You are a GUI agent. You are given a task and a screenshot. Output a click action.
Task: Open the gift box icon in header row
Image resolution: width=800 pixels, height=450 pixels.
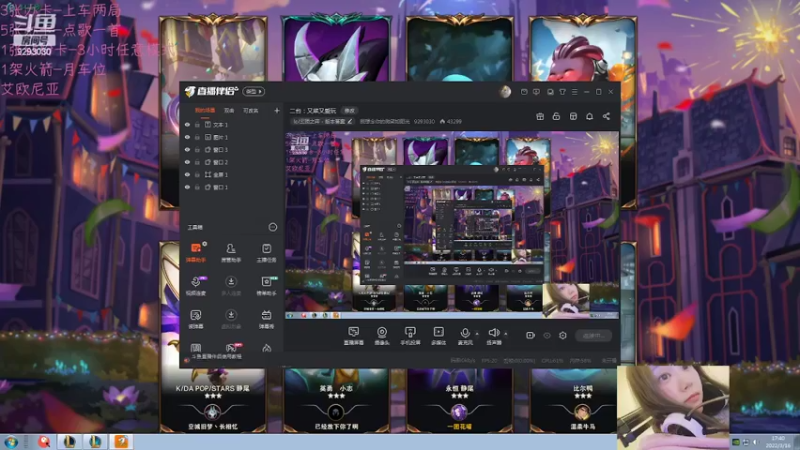[540, 116]
